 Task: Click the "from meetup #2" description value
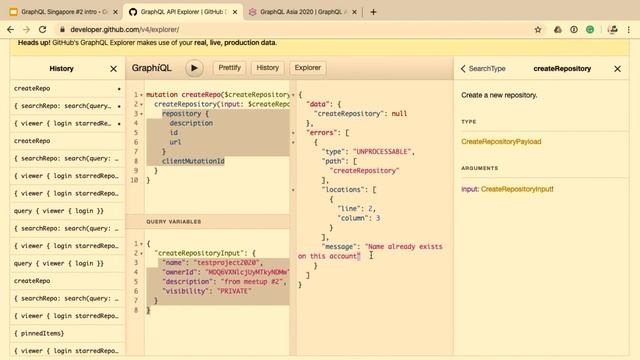tap(253, 282)
